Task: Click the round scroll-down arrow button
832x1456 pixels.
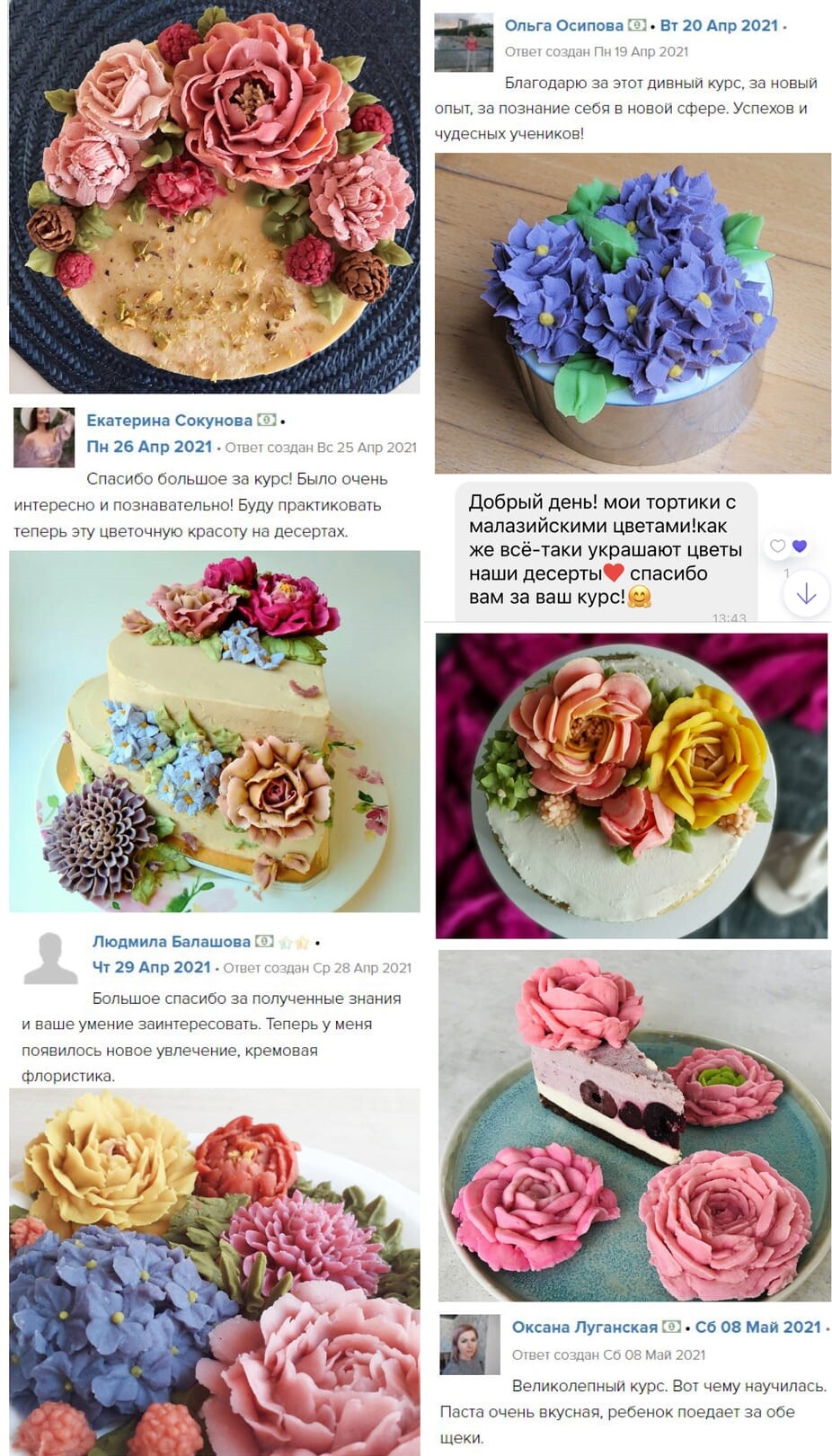Action: point(806,593)
